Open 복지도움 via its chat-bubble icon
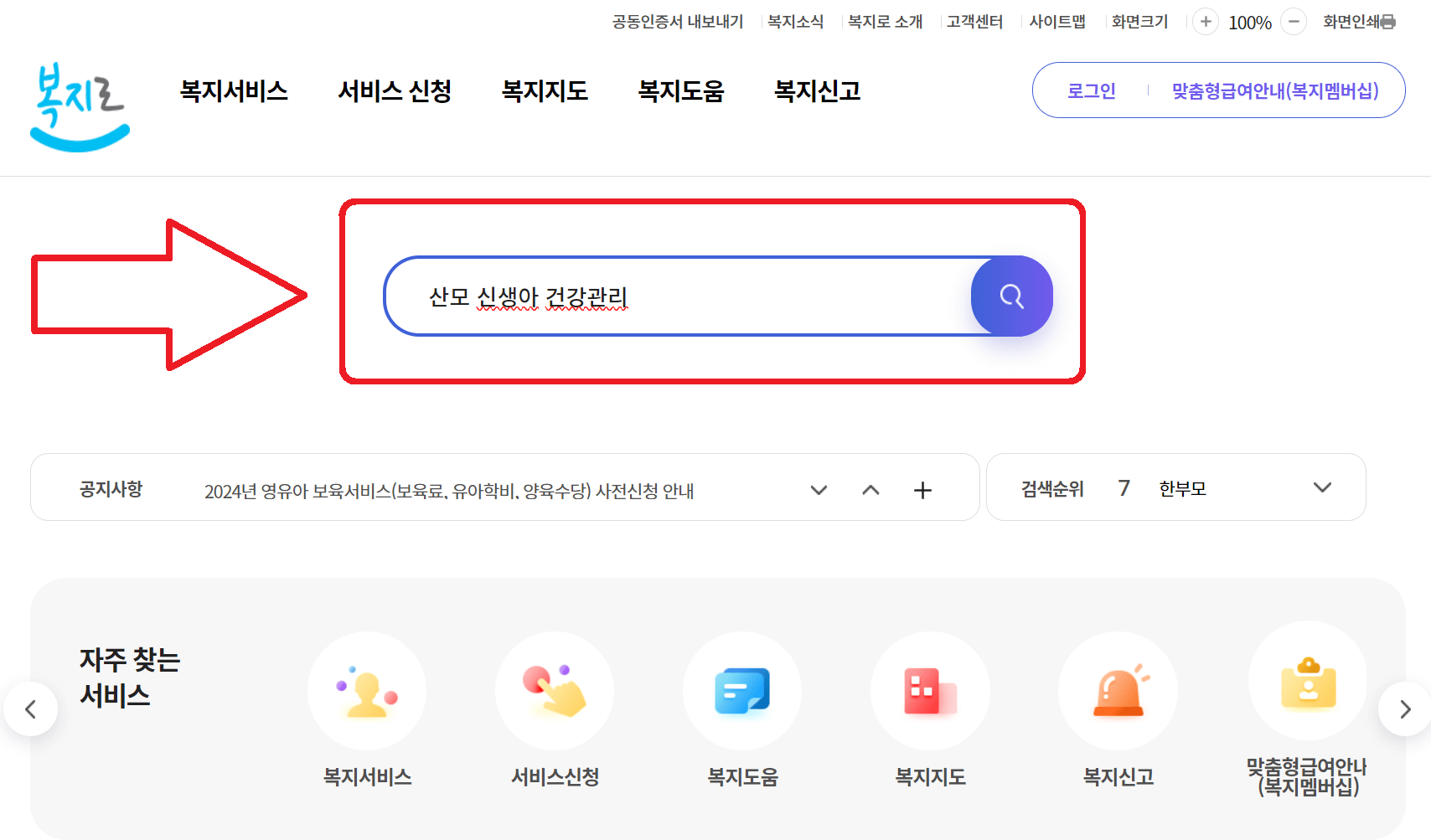The height and width of the screenshot is (840, 1431). pos(741,690)
